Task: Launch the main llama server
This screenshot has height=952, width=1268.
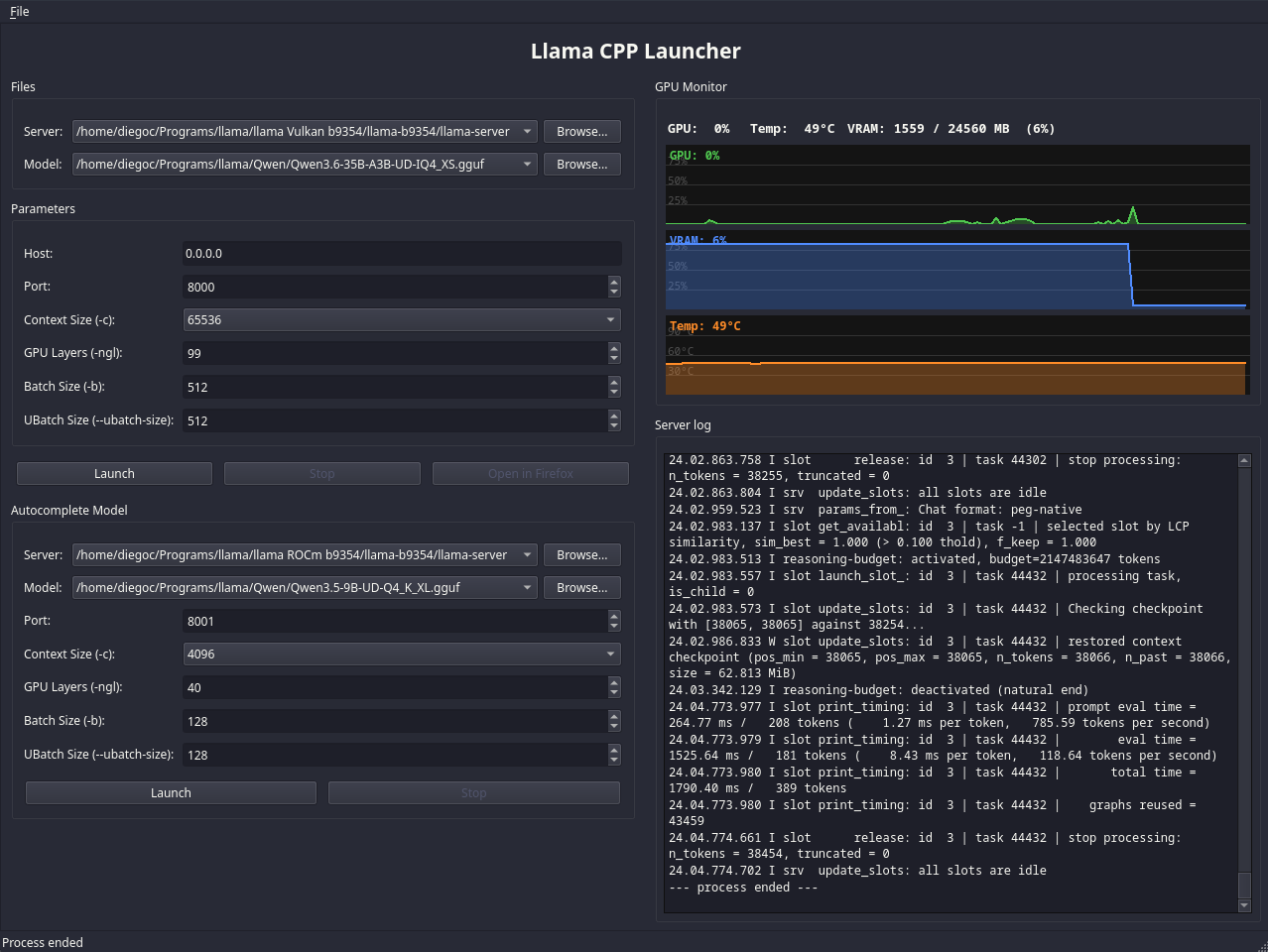Action: pyautogui.click(x=114, y=474)
